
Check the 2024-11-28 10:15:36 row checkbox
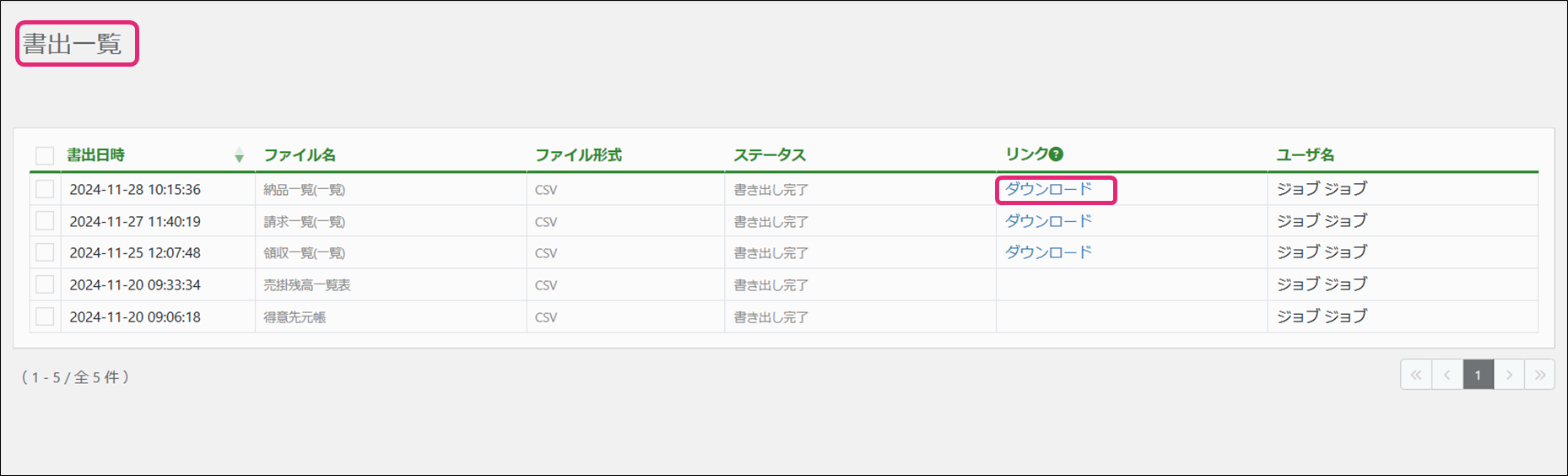click(x=45, y=189)
